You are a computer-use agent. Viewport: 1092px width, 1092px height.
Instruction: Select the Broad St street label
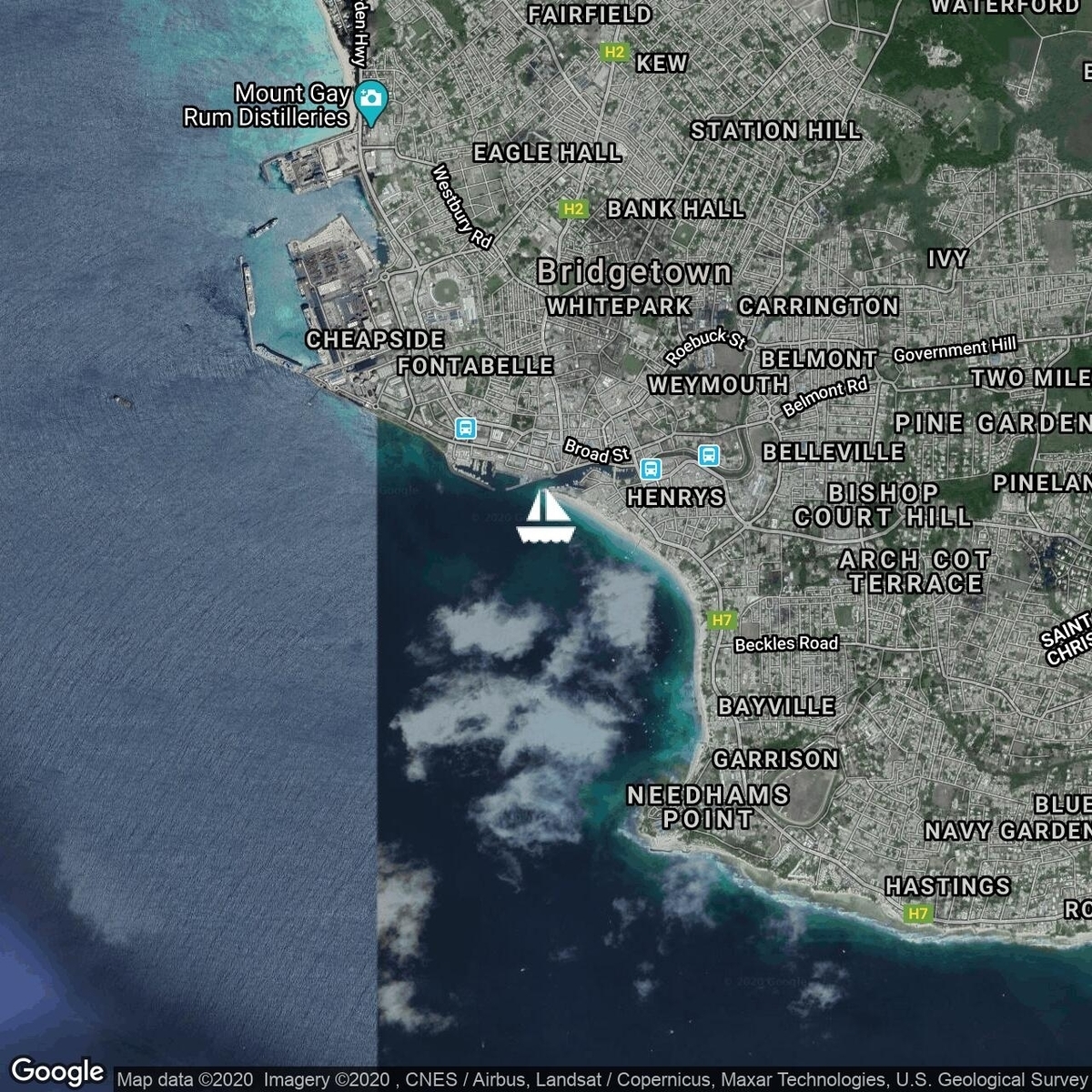point(597,450)
